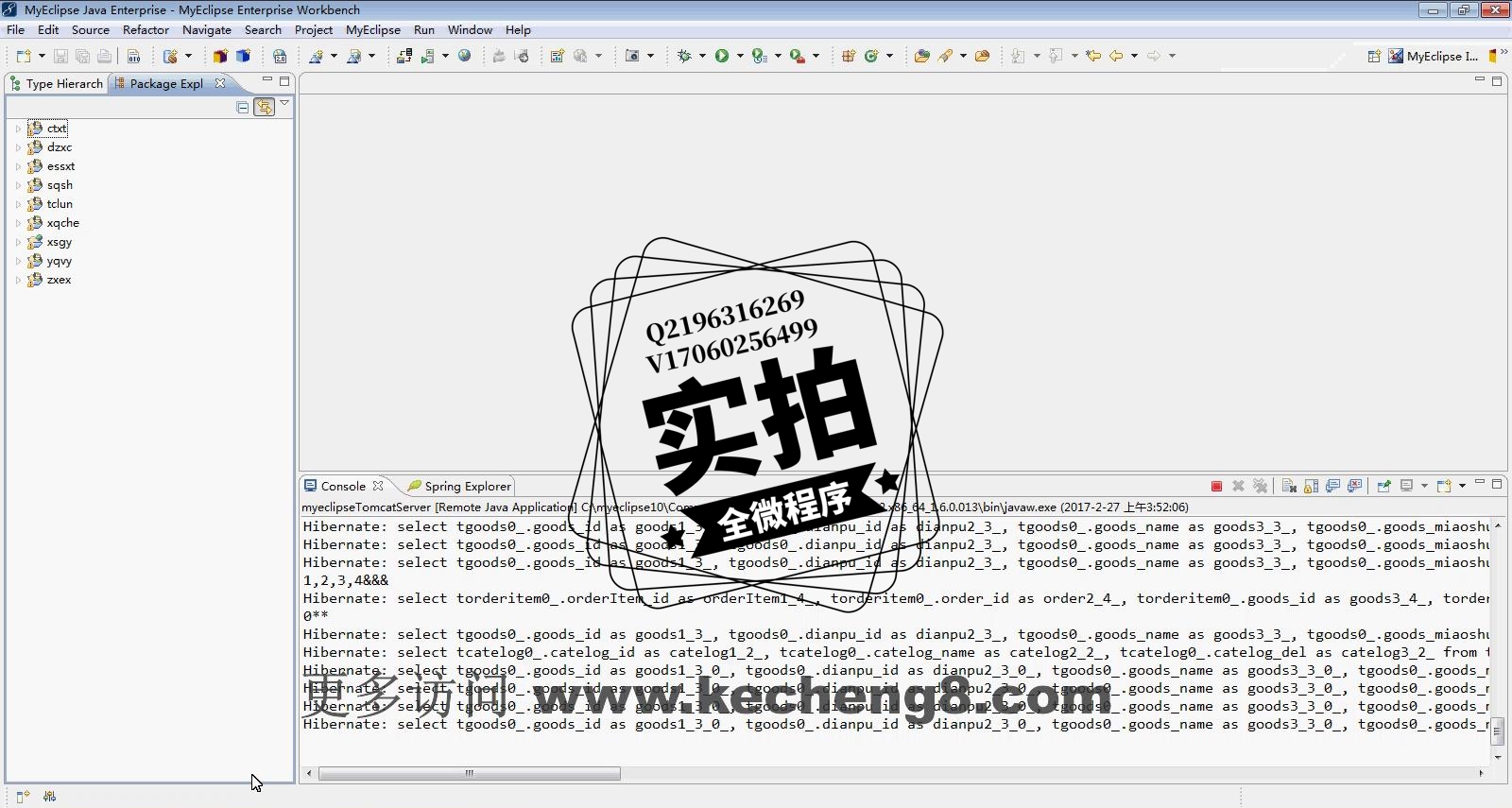Click the Show View as Fast View icon
1512x808 pixels.
[23, 797]
